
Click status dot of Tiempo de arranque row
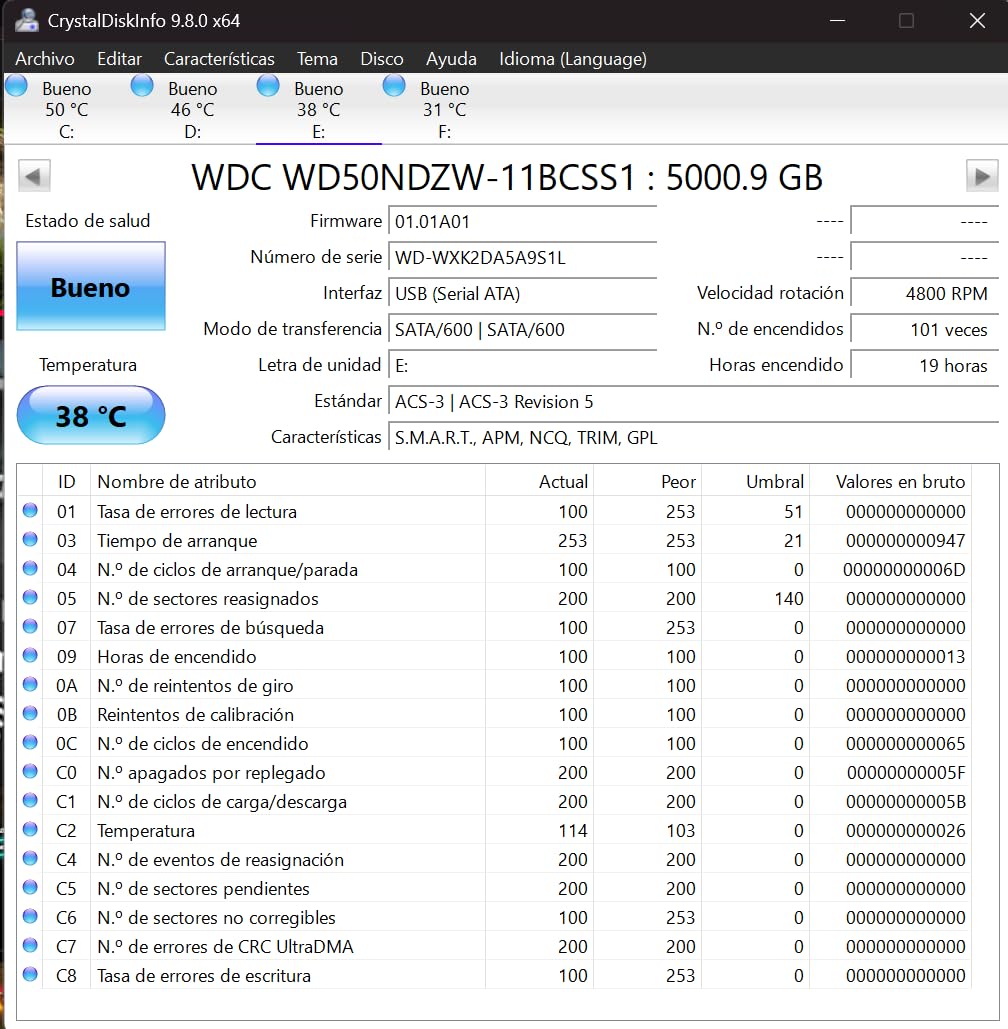pyautogui.click(x=30, y=539)
